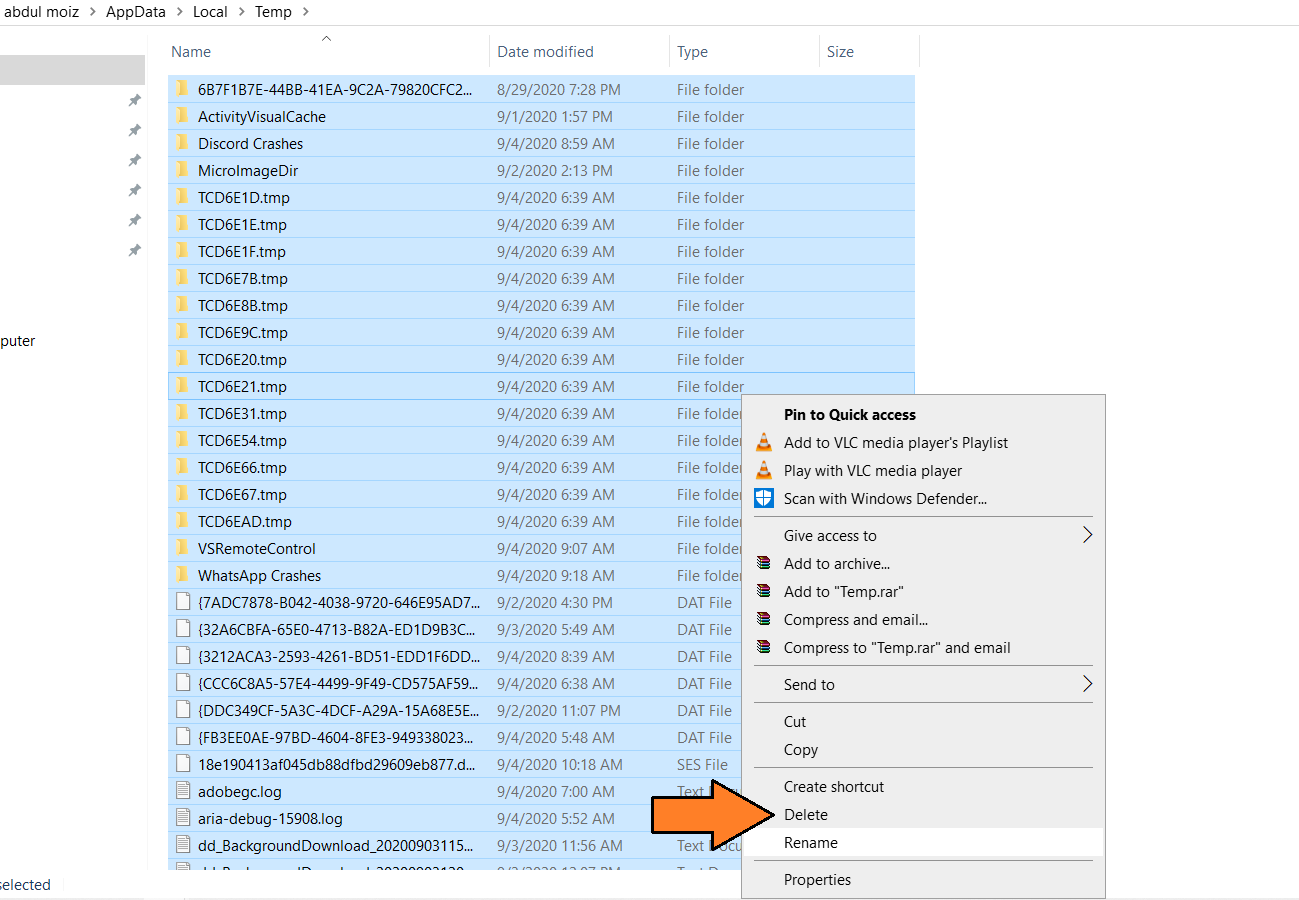Viewport: 1299px width, 900px height.
Task: Select the MicroImageDir folder icon
Action: coord(182,170)
